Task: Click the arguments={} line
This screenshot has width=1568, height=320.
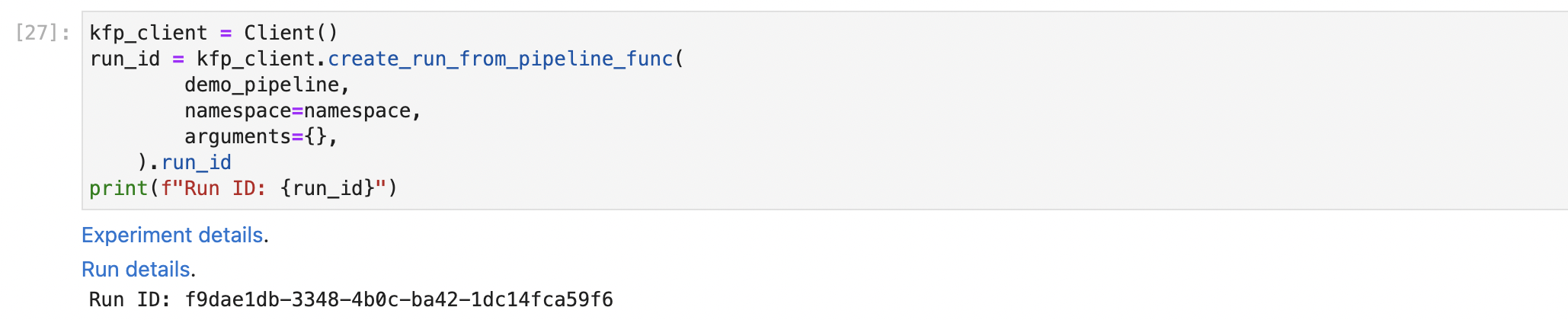Action: (x=261, y=136)
